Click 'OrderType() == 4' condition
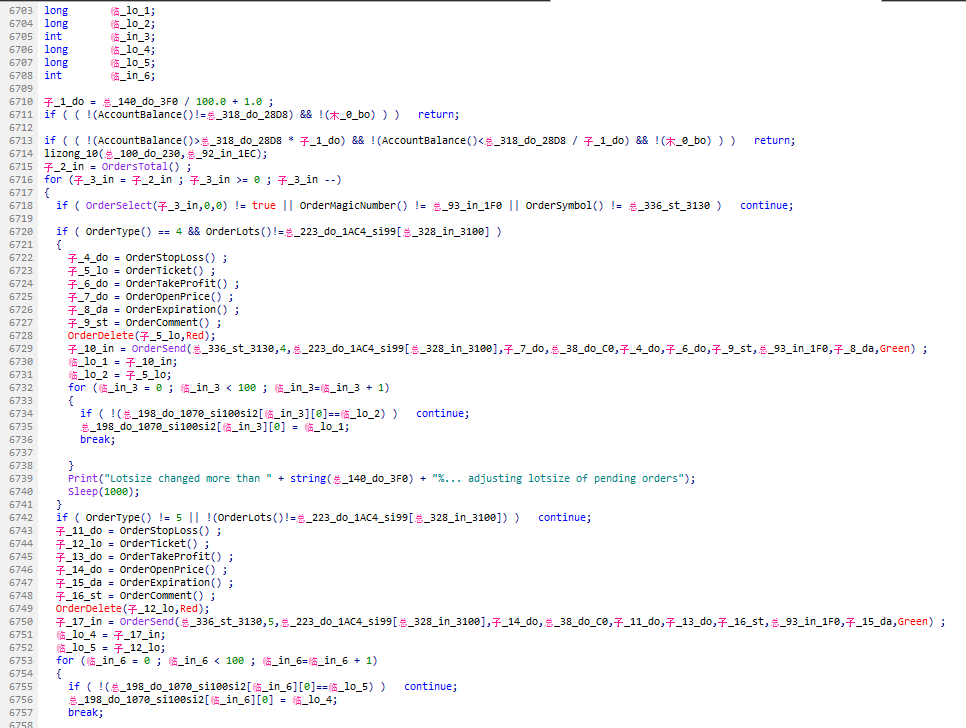This screenshot has height=728, width=966. tap(134, 232)
